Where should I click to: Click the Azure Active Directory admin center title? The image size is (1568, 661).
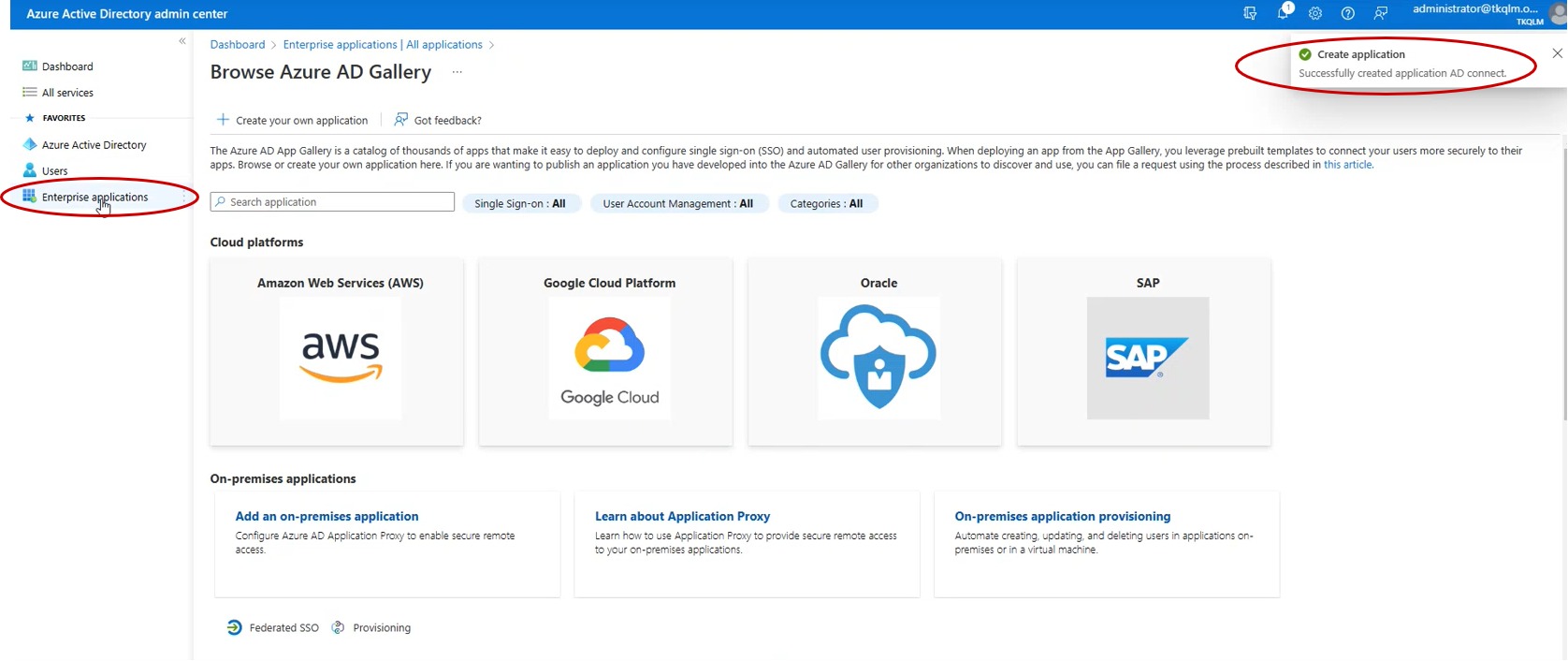pos(127,14)
